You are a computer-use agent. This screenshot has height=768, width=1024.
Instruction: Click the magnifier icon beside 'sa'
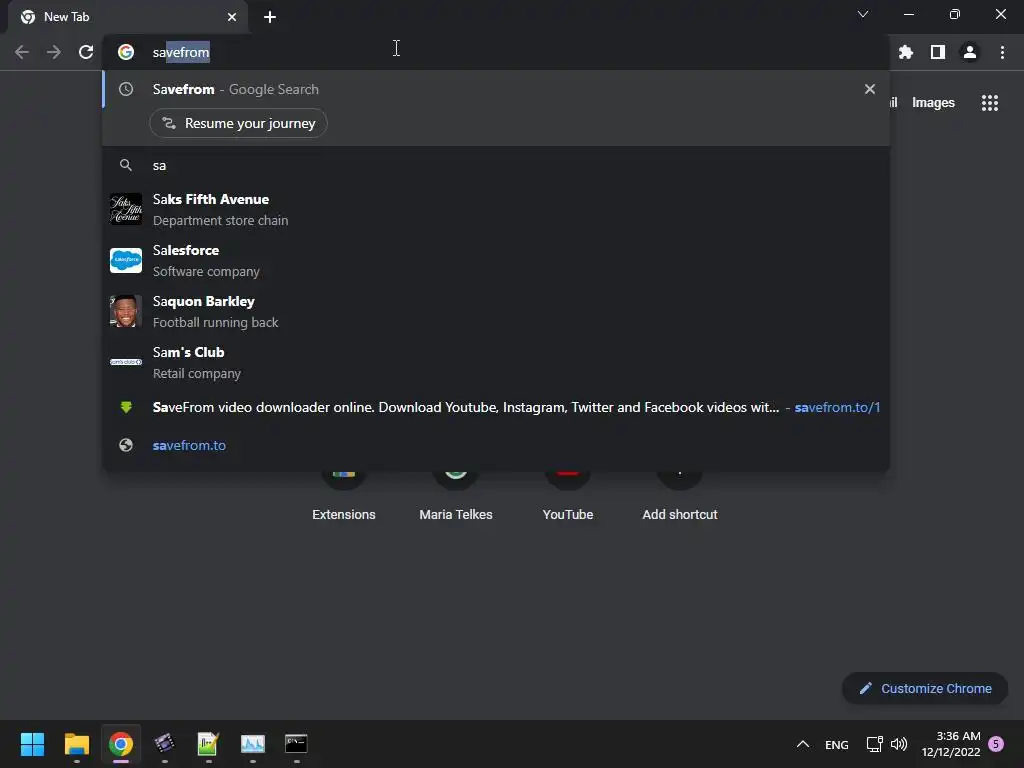point(126,165)
